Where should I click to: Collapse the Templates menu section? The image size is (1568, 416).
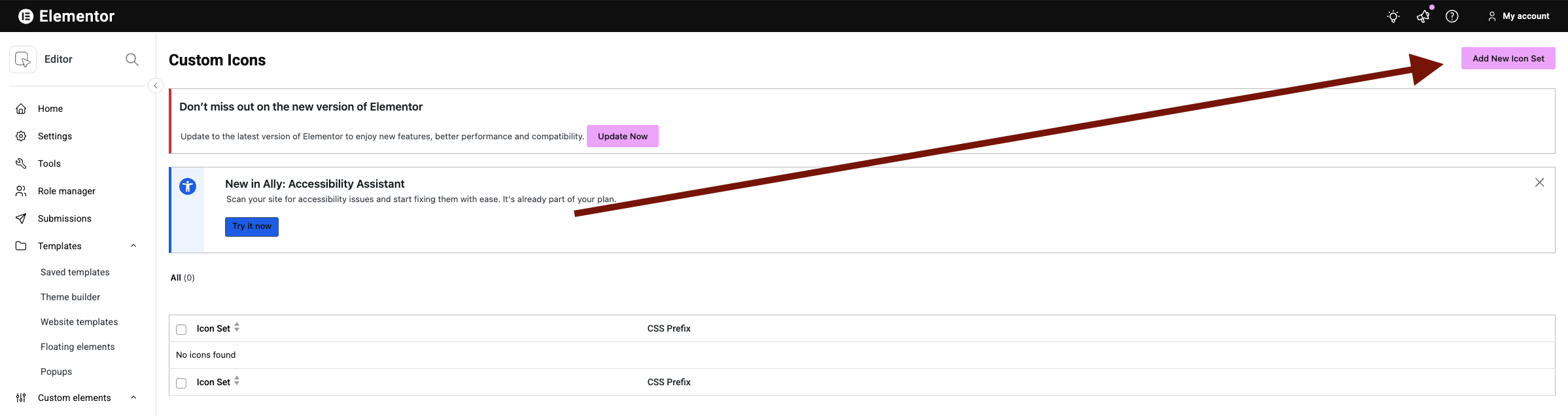[x=133, y=246]
